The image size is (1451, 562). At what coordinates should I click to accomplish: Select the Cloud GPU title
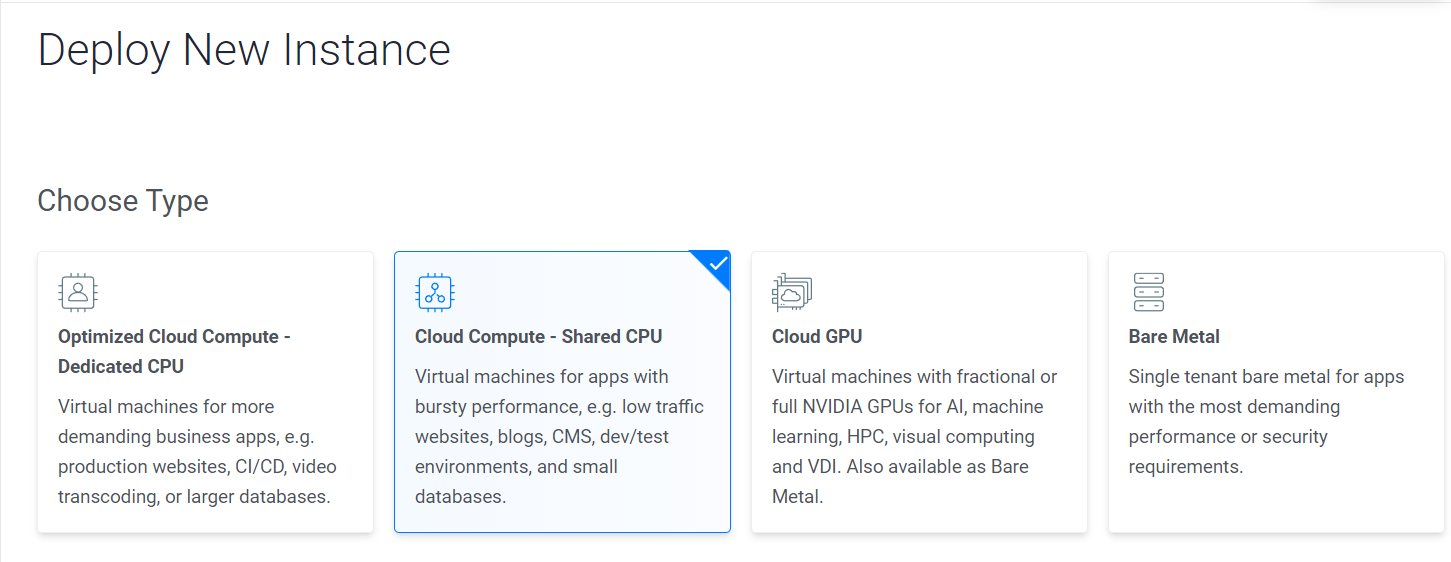tap(817, 337)
